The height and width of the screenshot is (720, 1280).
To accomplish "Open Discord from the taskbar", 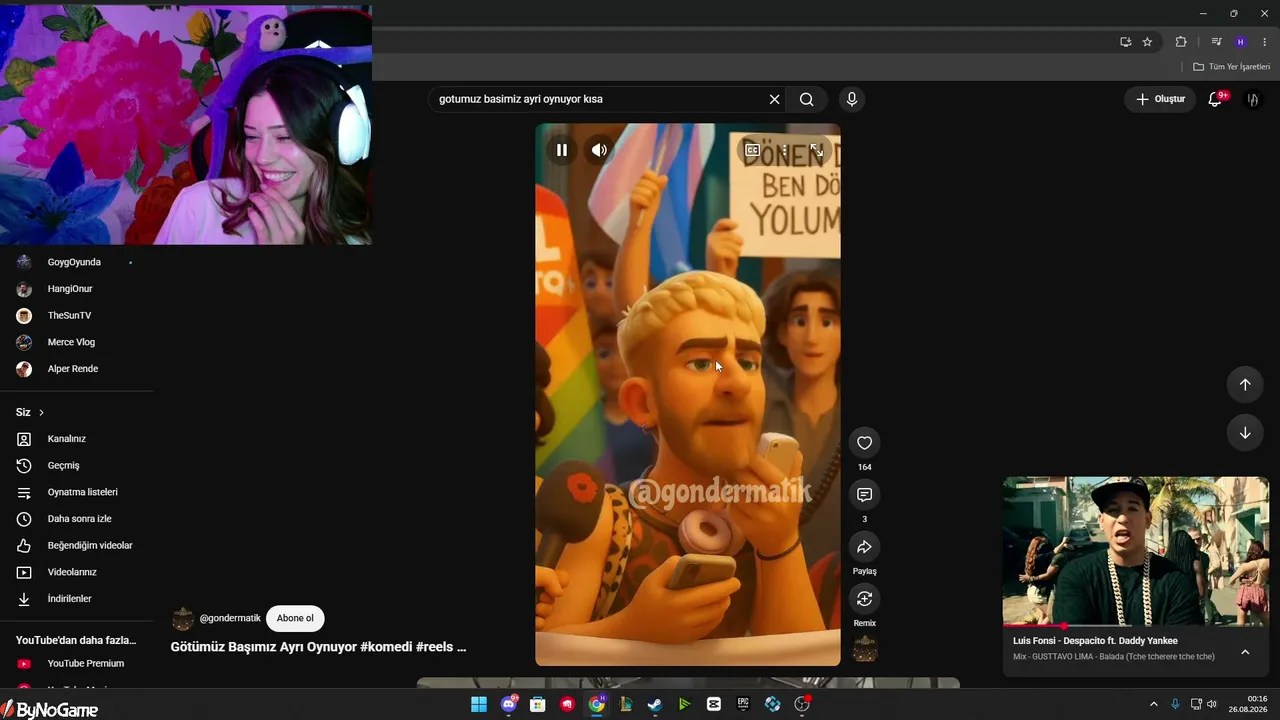I will click(x=509, y=705).
